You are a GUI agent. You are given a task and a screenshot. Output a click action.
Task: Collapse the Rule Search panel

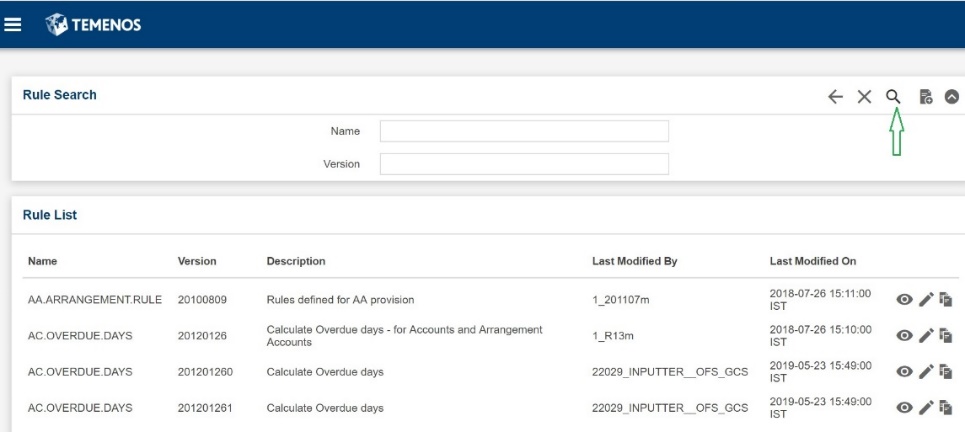pyautogui.click(x=952, y=97)
